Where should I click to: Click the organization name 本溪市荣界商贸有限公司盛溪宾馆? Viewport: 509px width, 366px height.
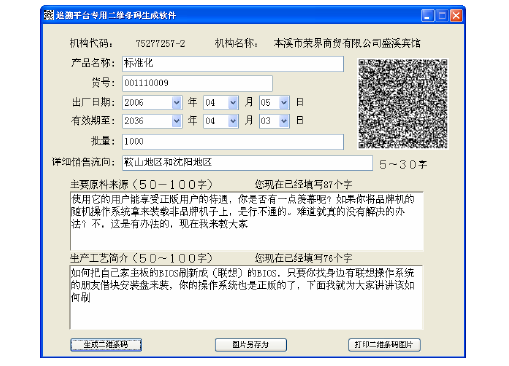347,43
